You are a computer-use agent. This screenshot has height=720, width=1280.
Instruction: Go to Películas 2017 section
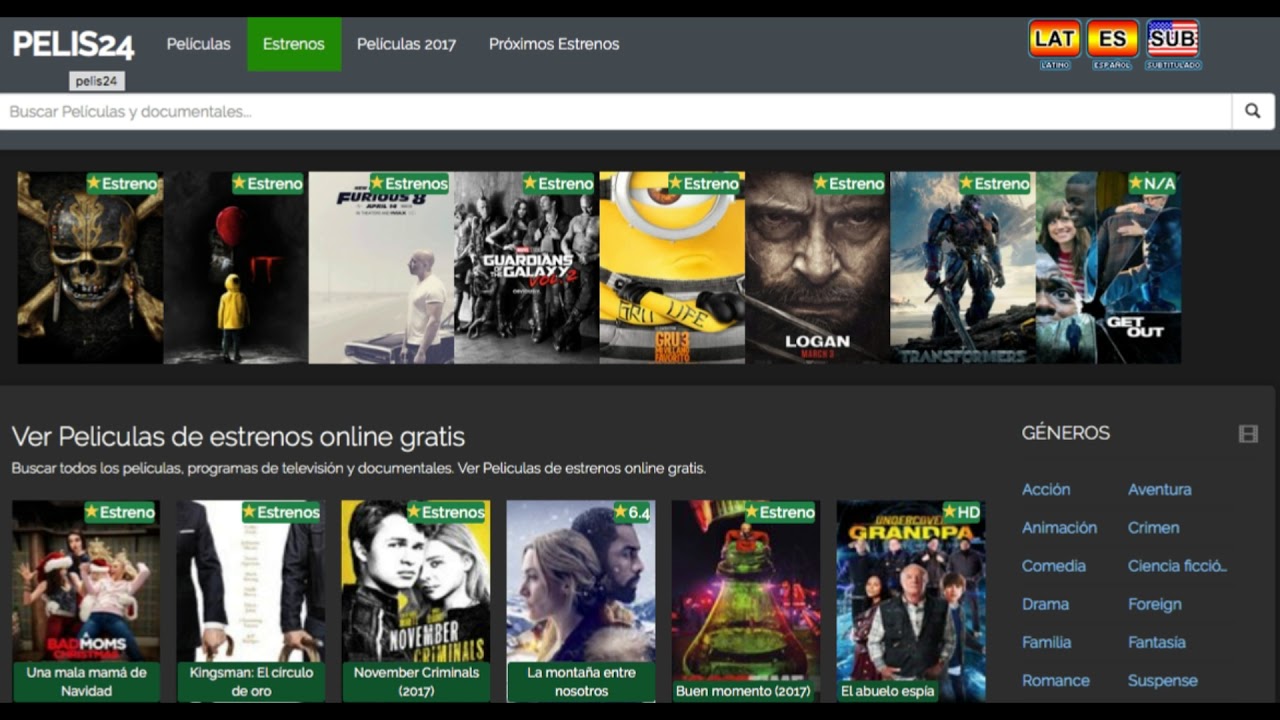tap(406, 44)
